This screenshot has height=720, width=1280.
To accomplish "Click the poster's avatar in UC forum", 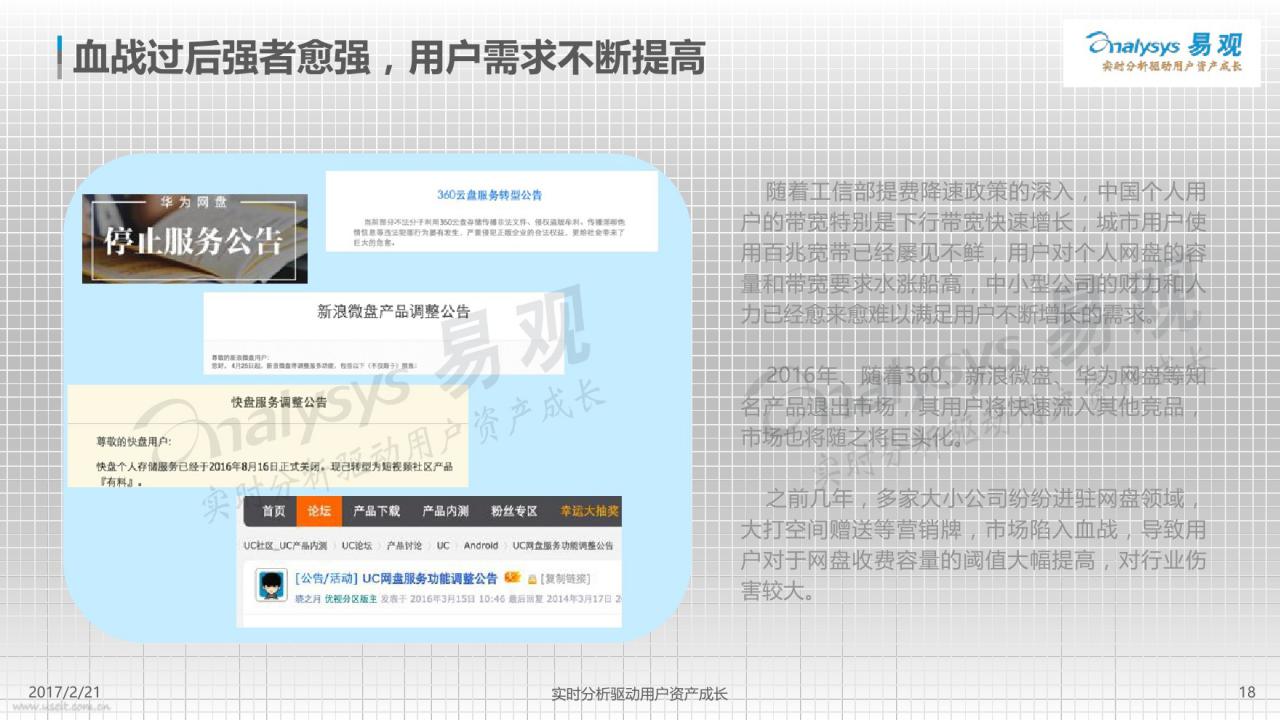I will pos(270,586).
